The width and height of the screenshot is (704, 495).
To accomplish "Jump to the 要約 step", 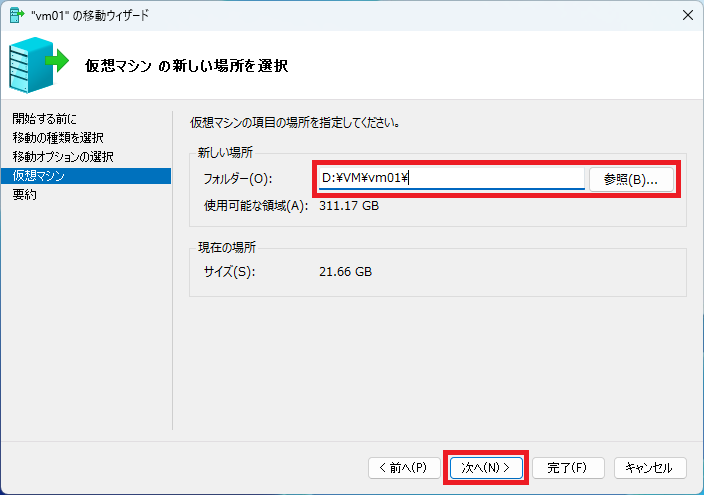I will point(25,194).
